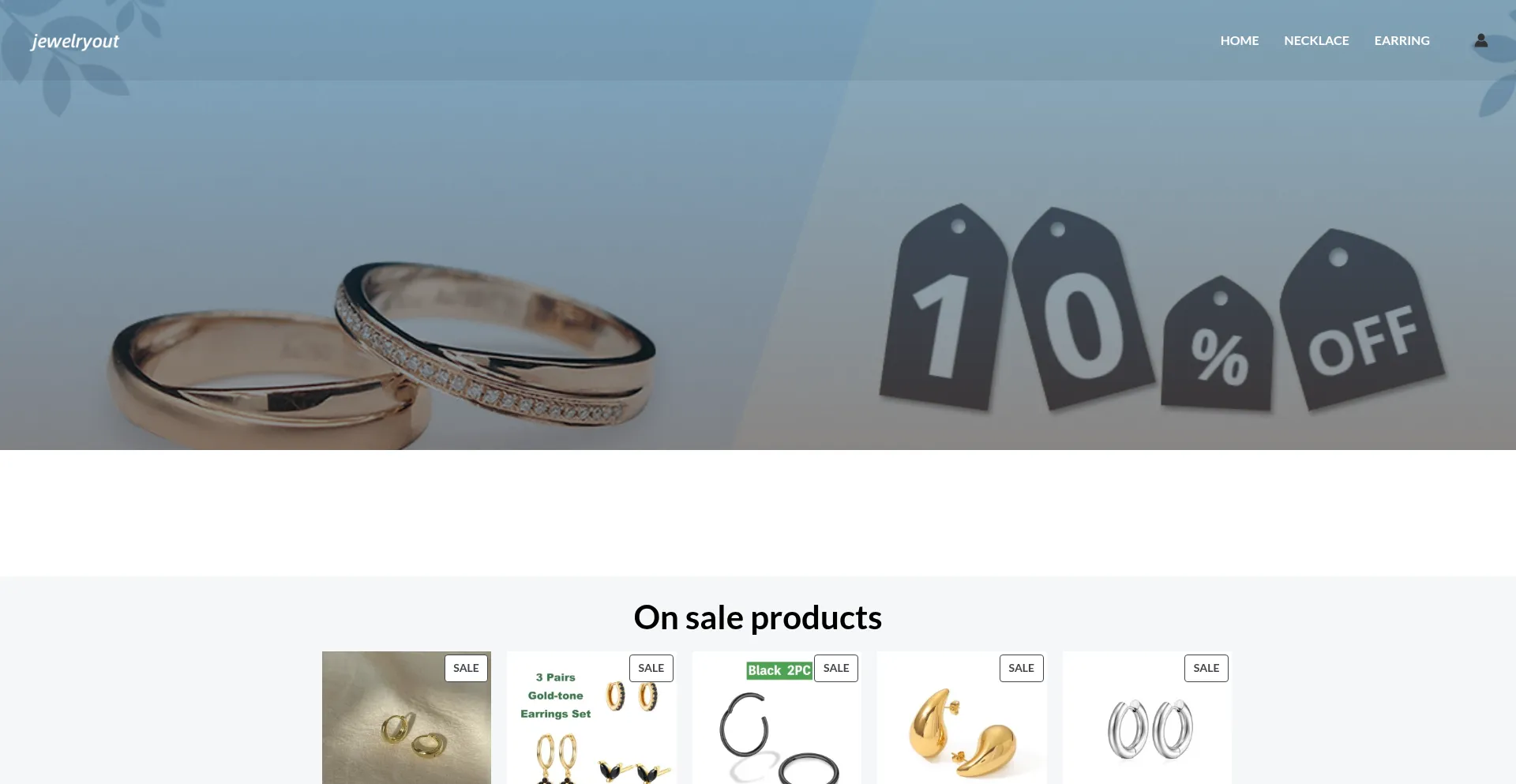Open the user account icon
The height and width of the screenshot is (784, 1516).
tap(1480, 40)
